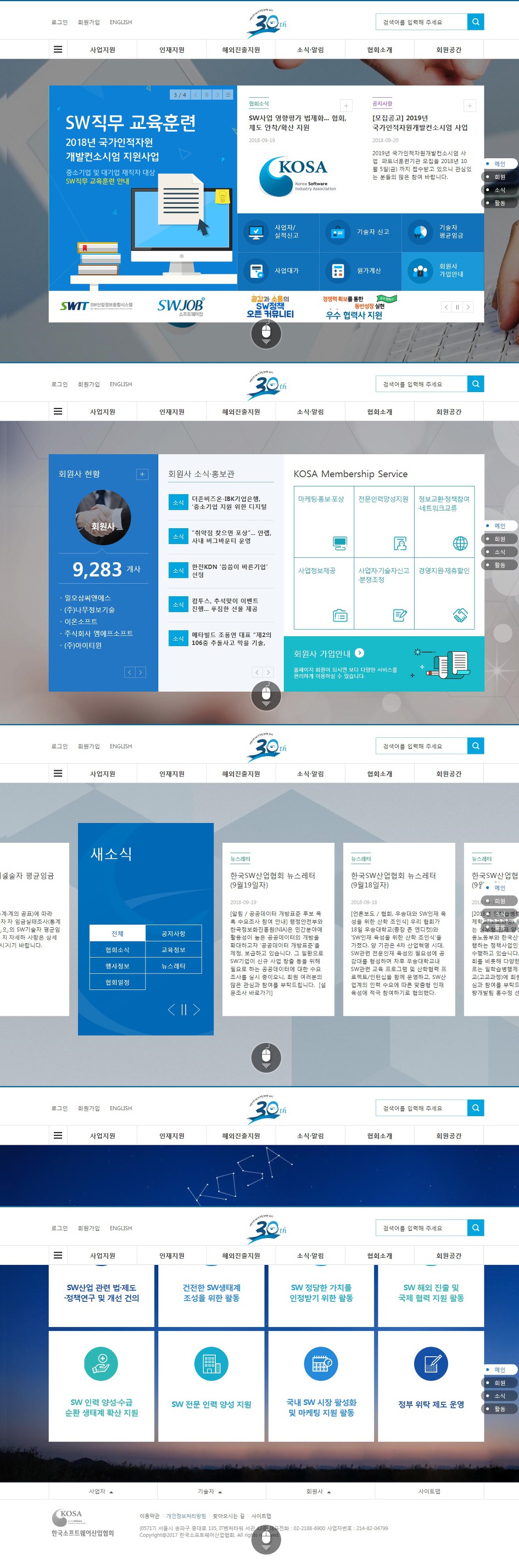519x1568 pixels.
Task: Select the 전체 filter in 새소식
Action: [117, 933]
